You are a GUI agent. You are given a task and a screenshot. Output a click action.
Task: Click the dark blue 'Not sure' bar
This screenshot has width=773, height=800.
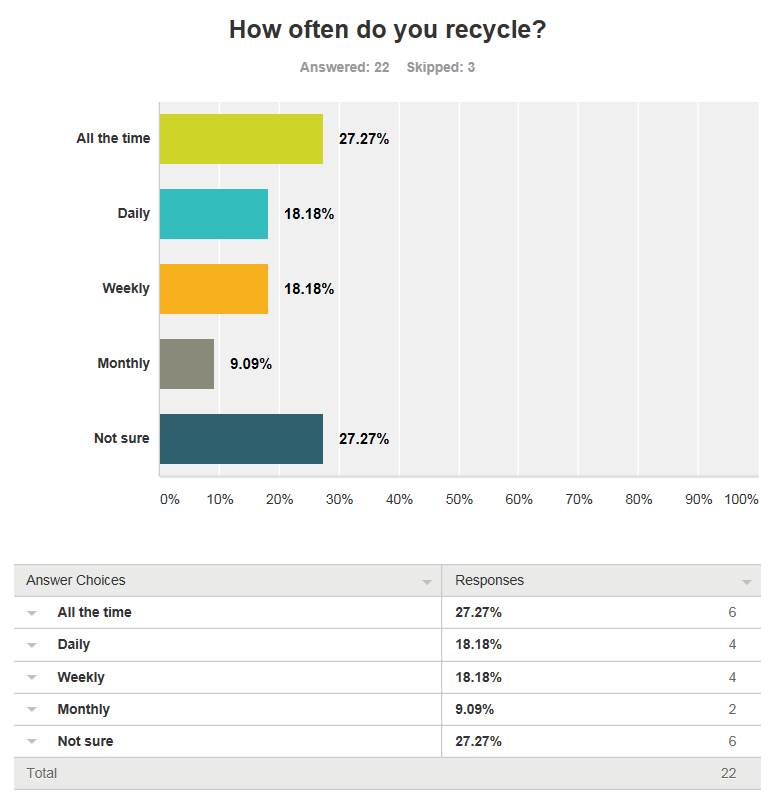[241, 439]
